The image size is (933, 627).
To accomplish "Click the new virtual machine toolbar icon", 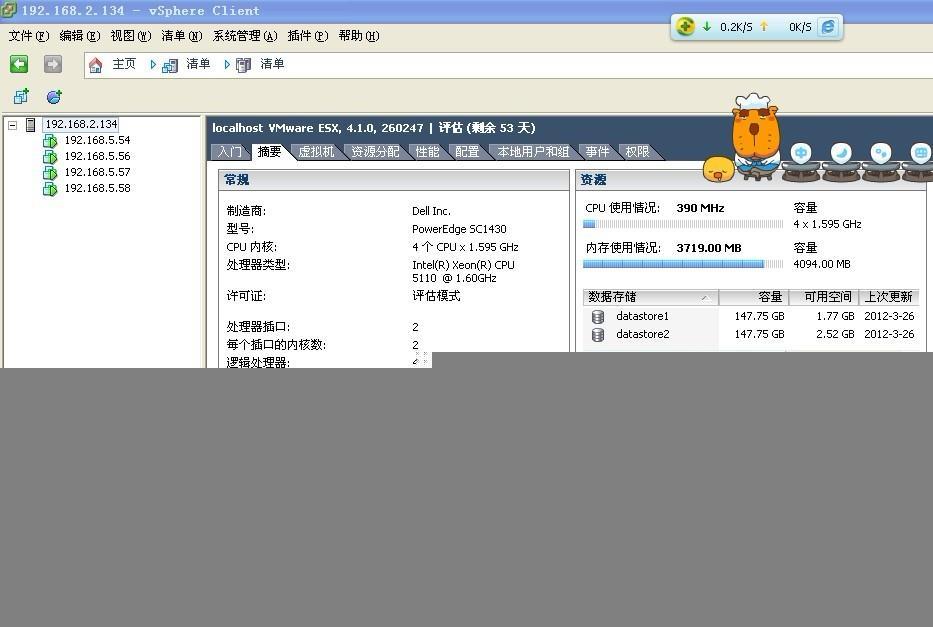I will (21, 96).
